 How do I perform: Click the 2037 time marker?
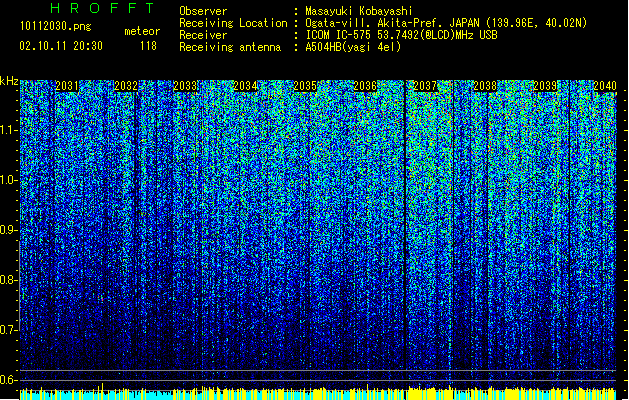click(x=425, y=86)
